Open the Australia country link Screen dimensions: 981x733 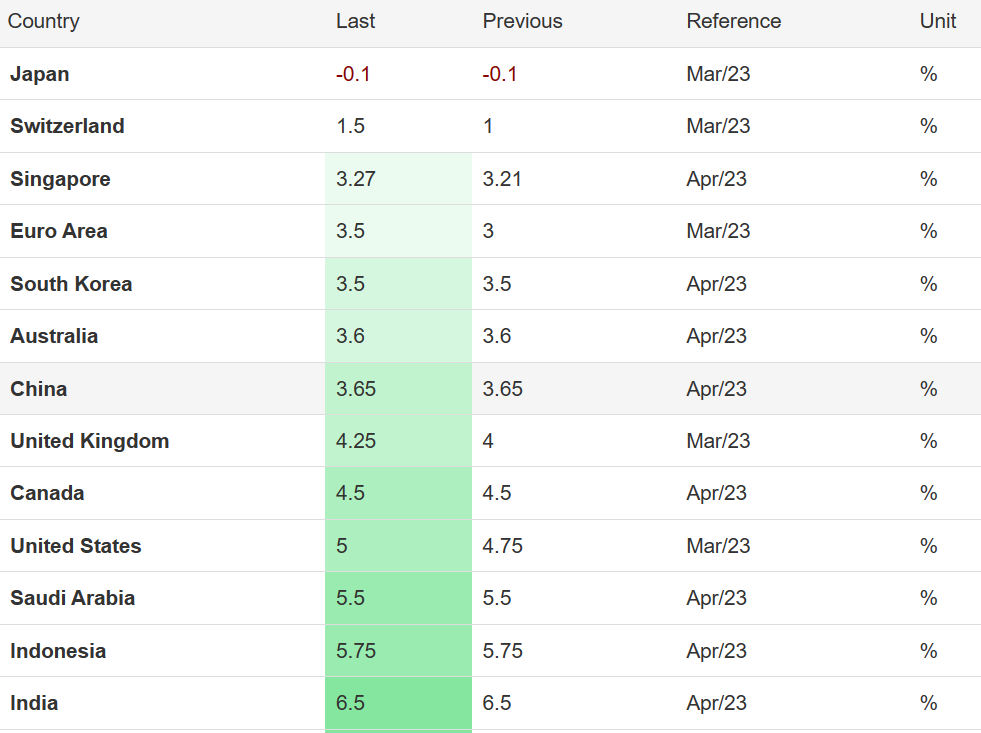point(54,336)
